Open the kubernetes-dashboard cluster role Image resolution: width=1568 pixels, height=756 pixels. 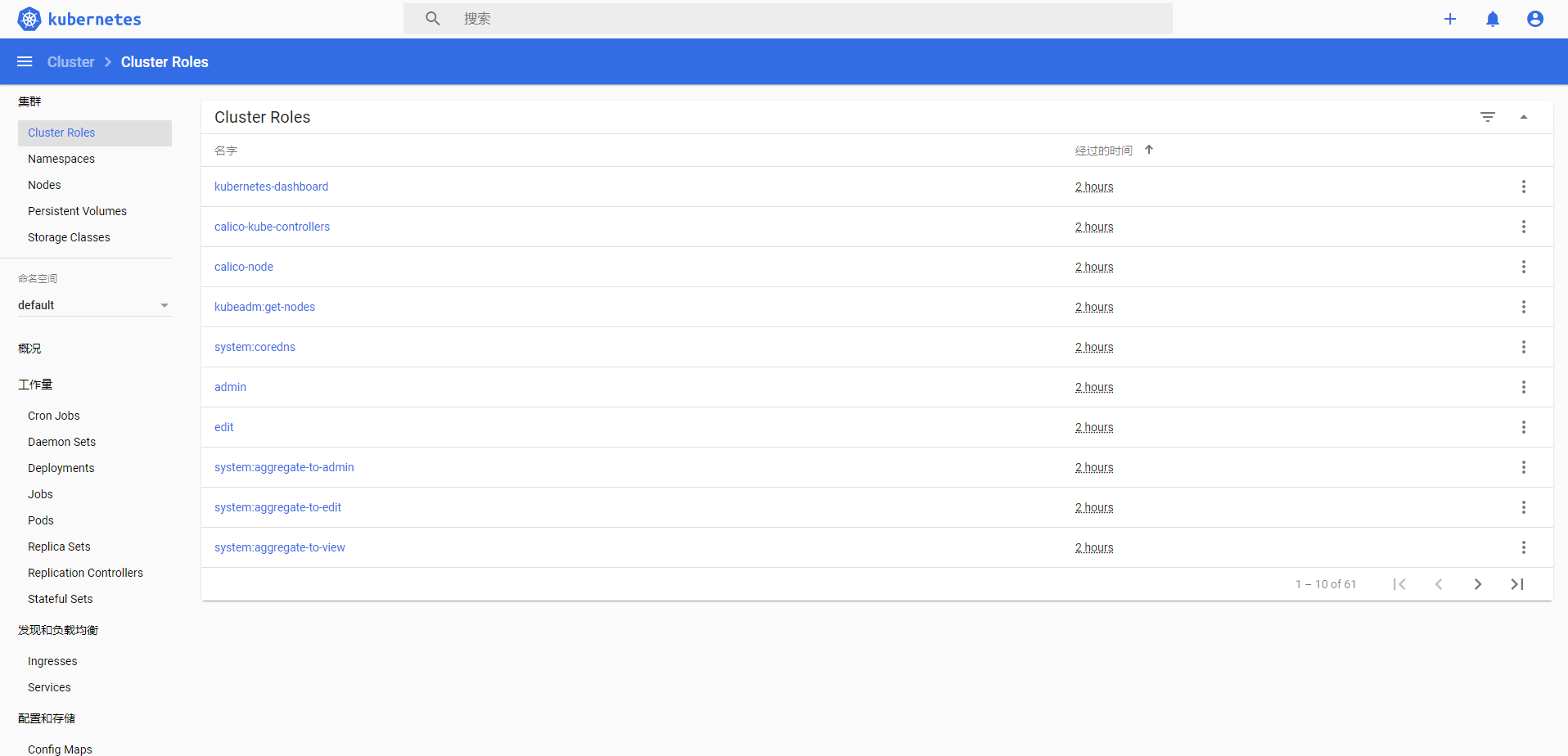(x=271, y=187)
